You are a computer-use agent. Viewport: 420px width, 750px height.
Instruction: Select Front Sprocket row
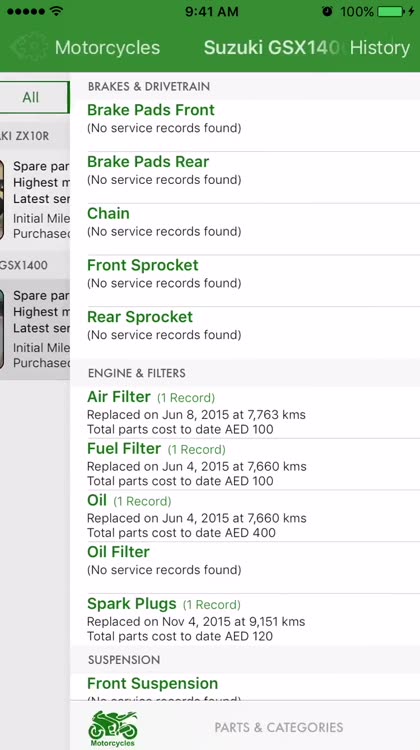(x=245, y=280)
